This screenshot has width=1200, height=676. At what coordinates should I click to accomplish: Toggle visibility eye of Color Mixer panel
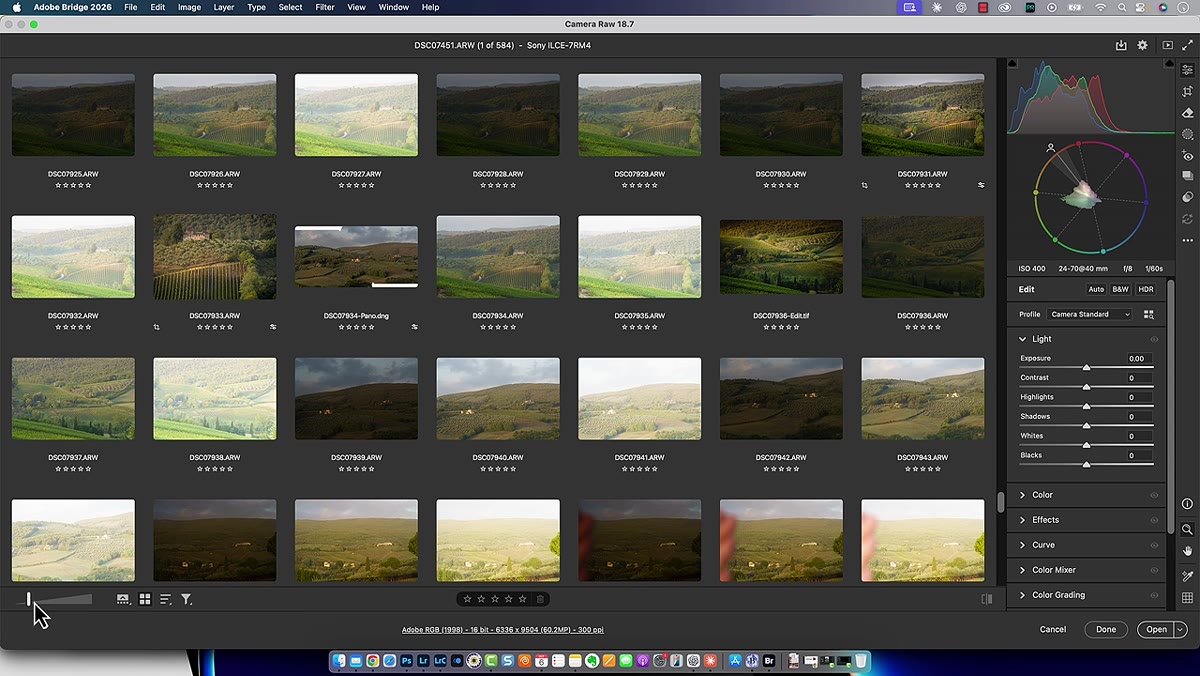point(1154,570)
